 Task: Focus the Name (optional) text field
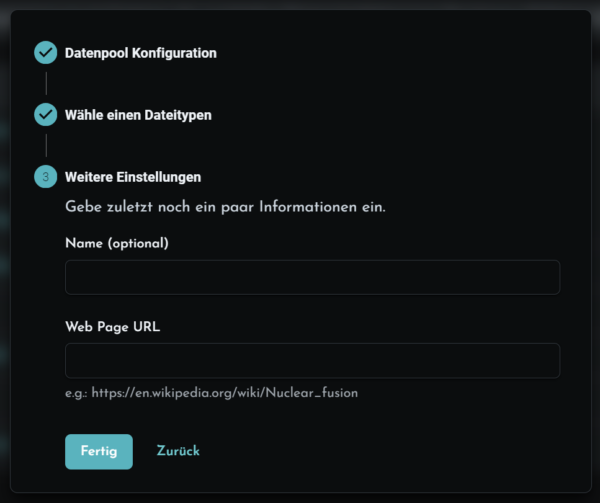pos(313,277)
